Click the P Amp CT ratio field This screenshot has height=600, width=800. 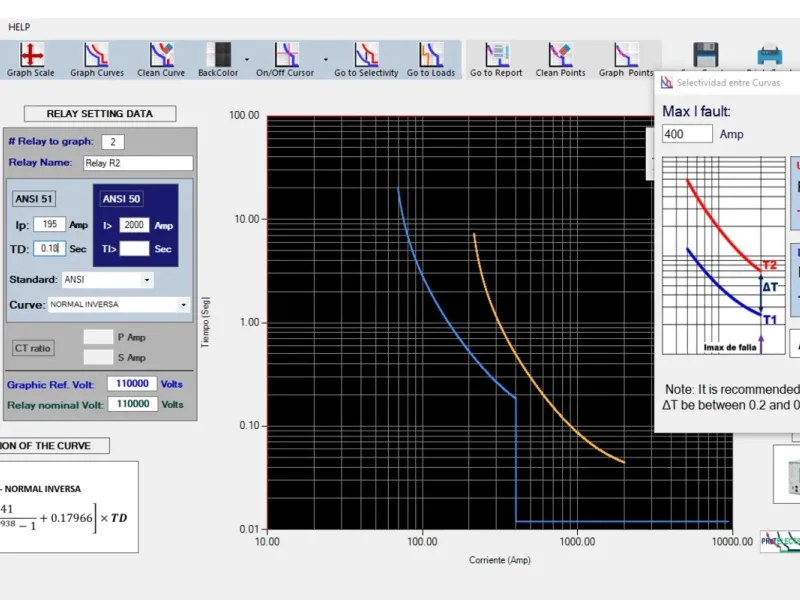[x=98, y=337]
